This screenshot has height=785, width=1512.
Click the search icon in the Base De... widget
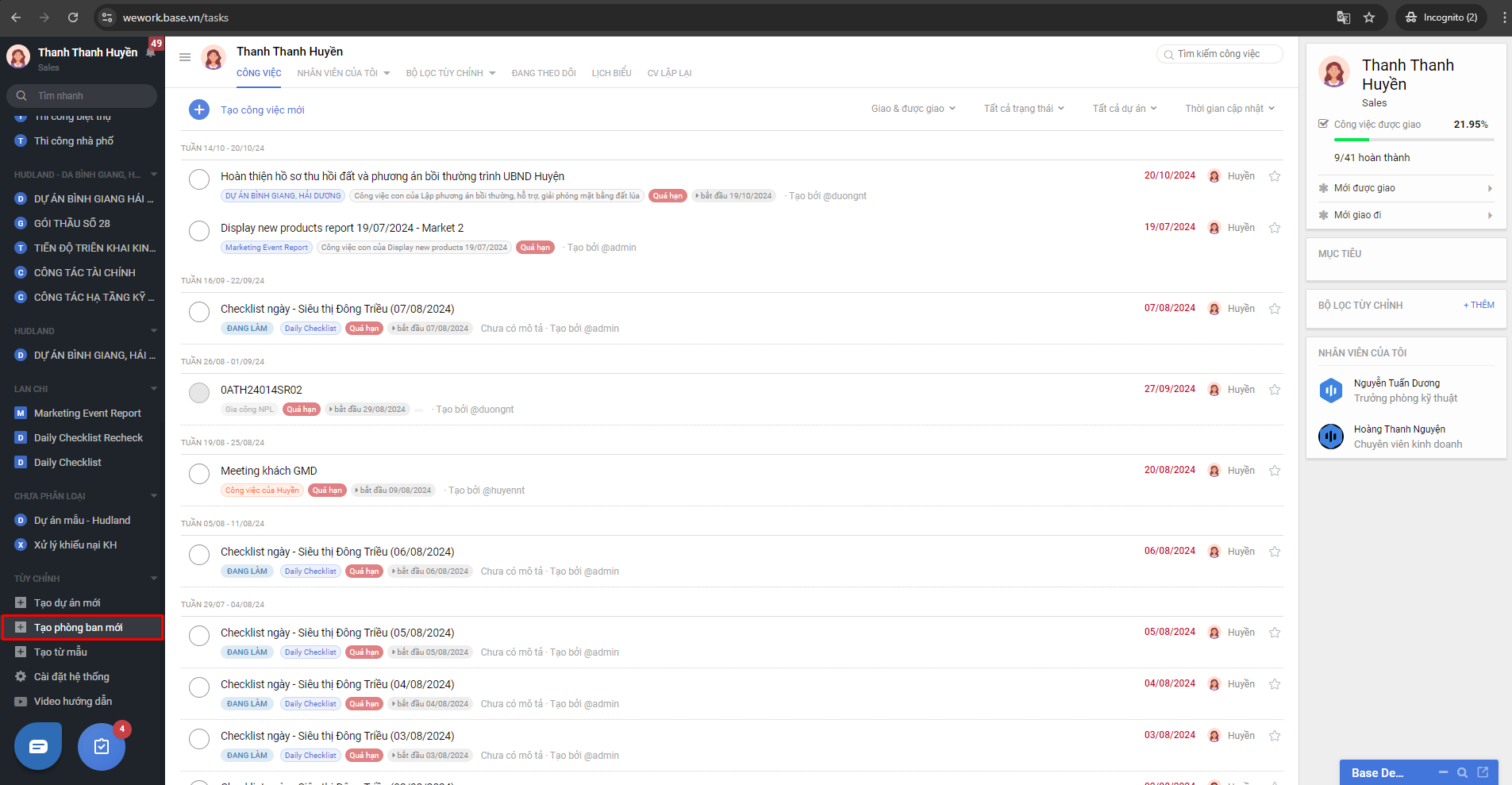click(x=1462, y=772)
